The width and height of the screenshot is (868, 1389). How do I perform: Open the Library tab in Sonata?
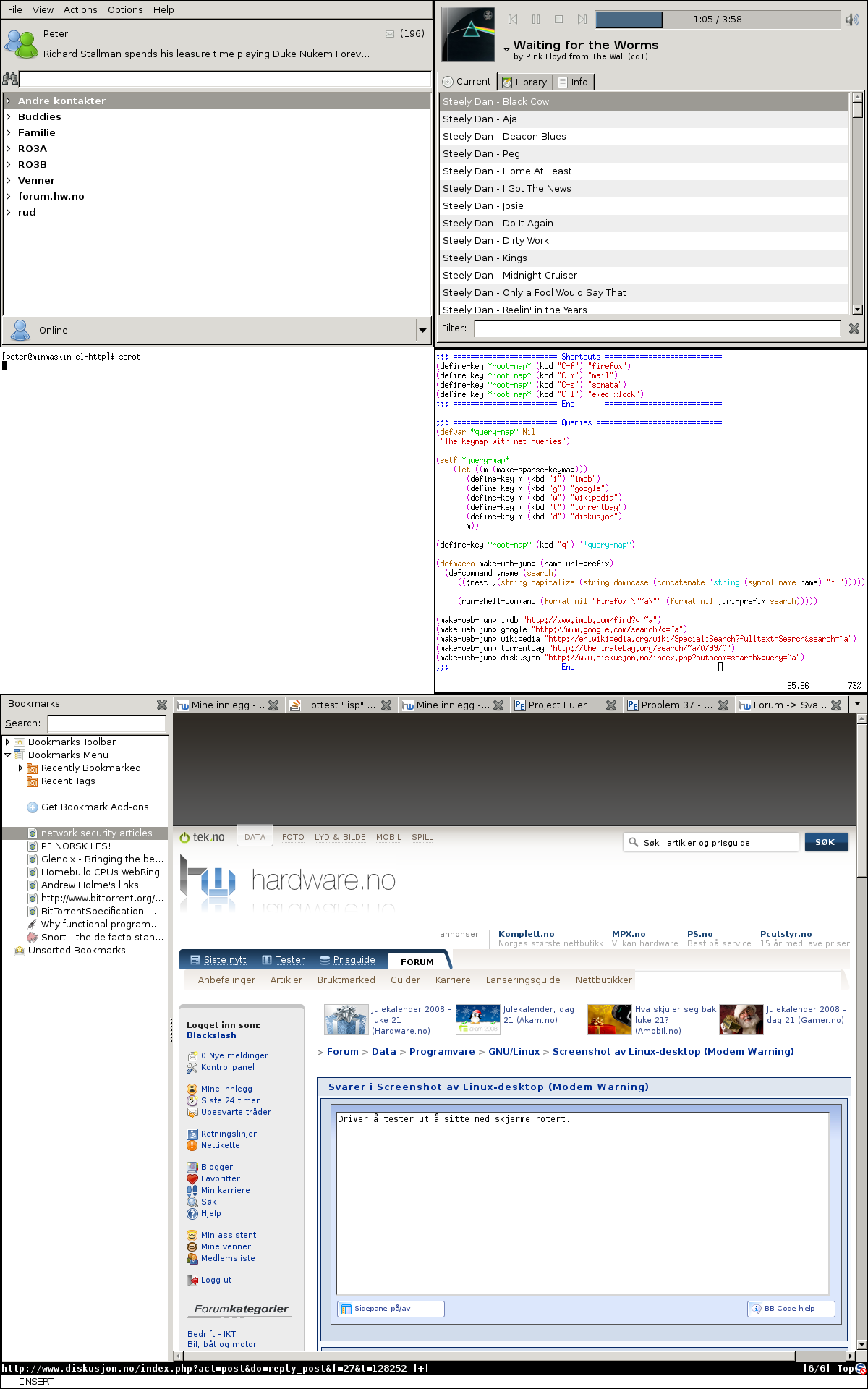pyautogui.click(x=524, y=82)
